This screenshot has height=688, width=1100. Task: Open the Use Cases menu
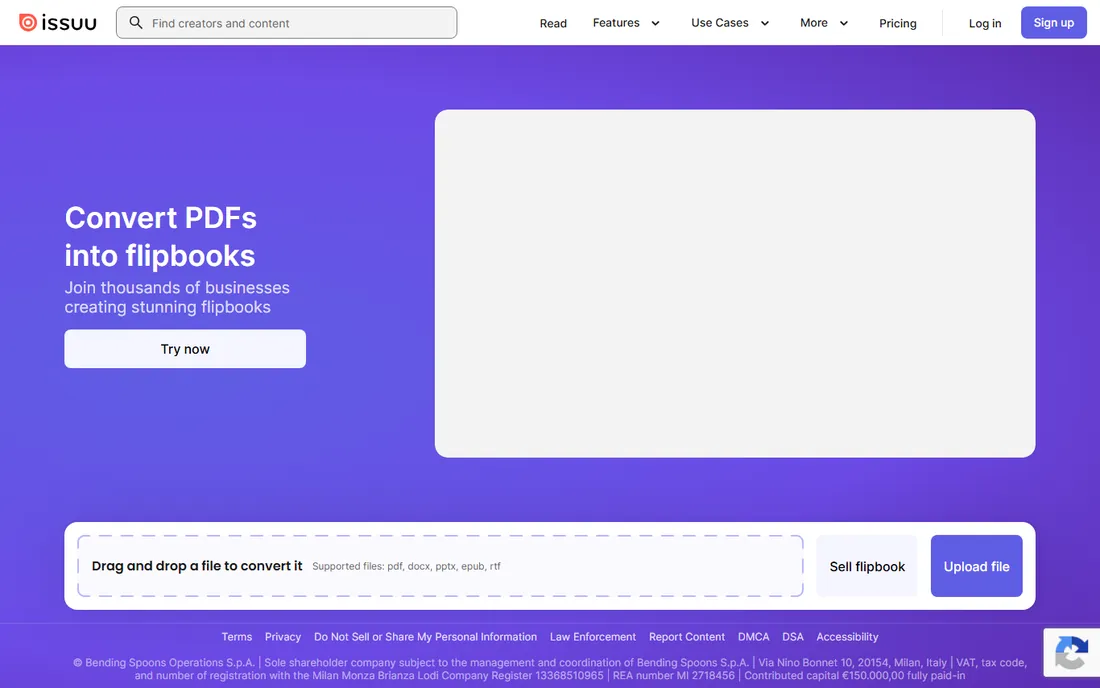click(x=719, y=22)
